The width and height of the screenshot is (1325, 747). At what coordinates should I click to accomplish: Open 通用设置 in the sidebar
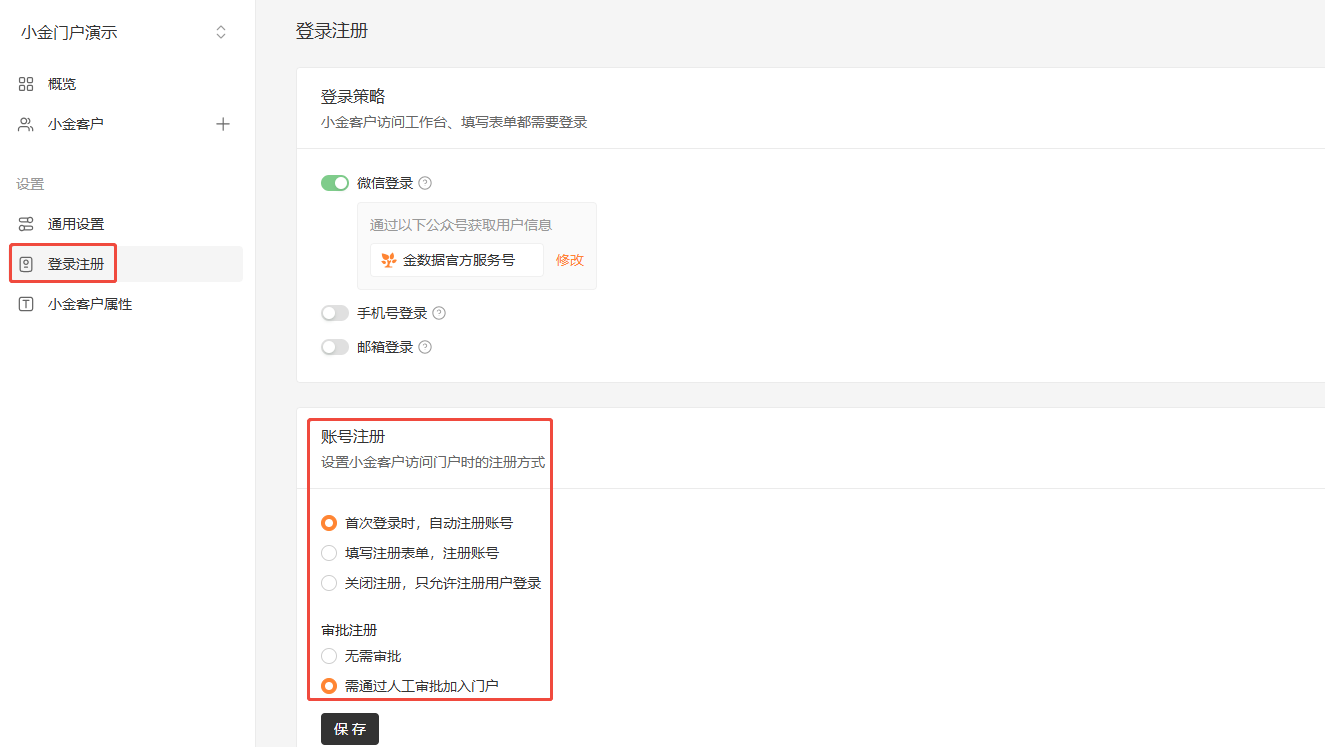coord(76,224)
